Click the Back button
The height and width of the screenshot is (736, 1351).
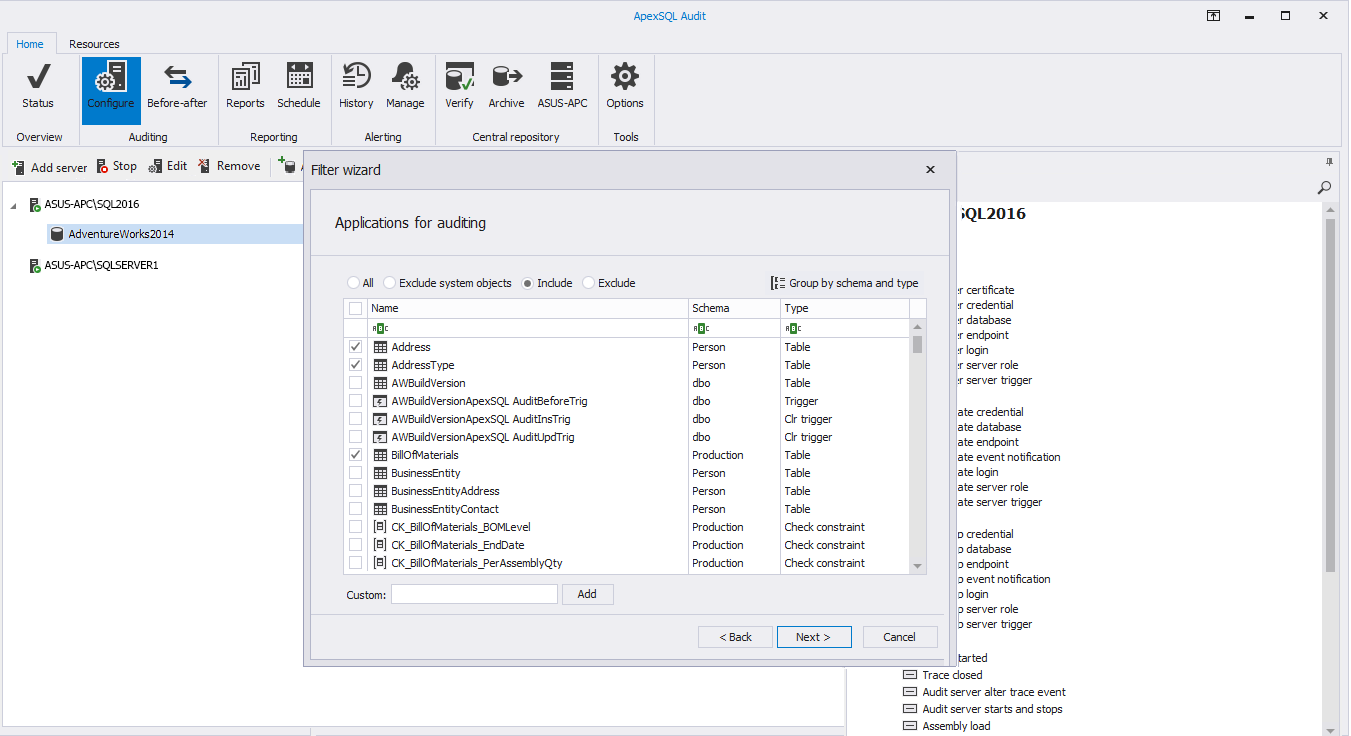735,637
